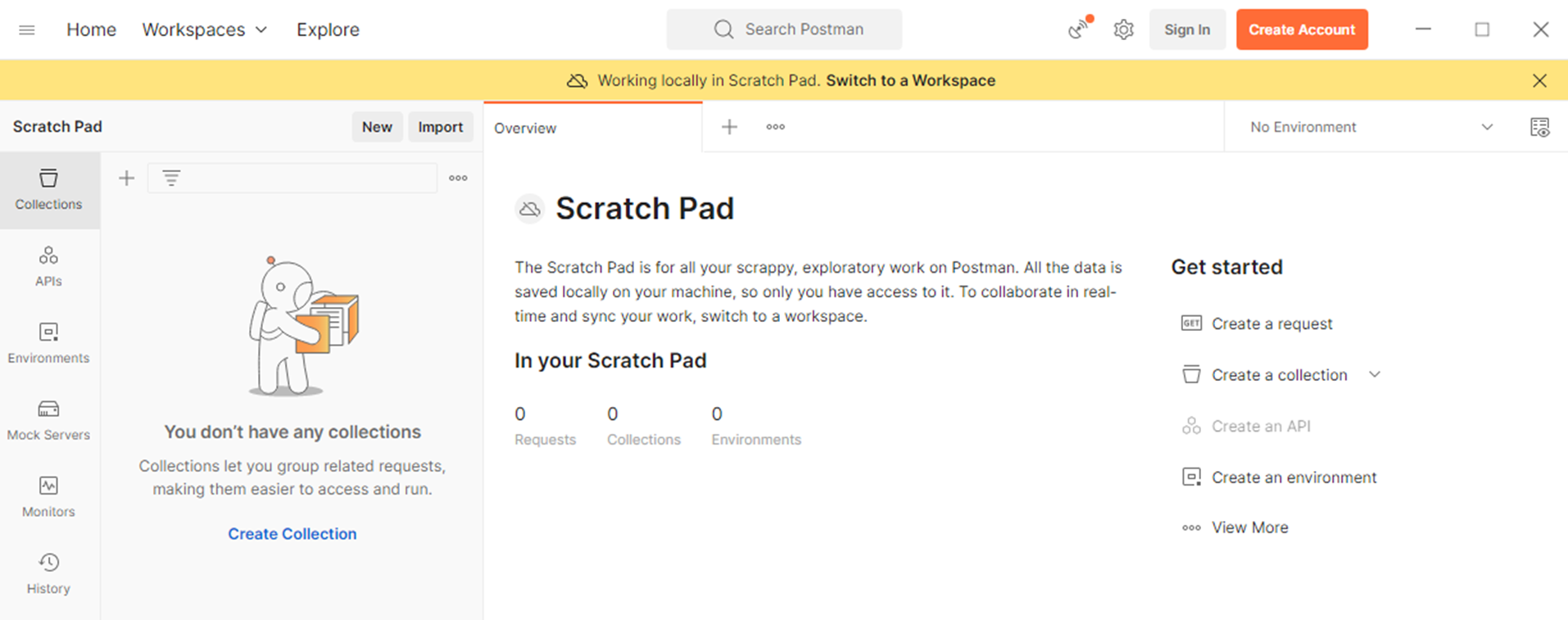Open the Environments sidebar section
This screenshot has width=1568, height=620.
pos(48,343)
